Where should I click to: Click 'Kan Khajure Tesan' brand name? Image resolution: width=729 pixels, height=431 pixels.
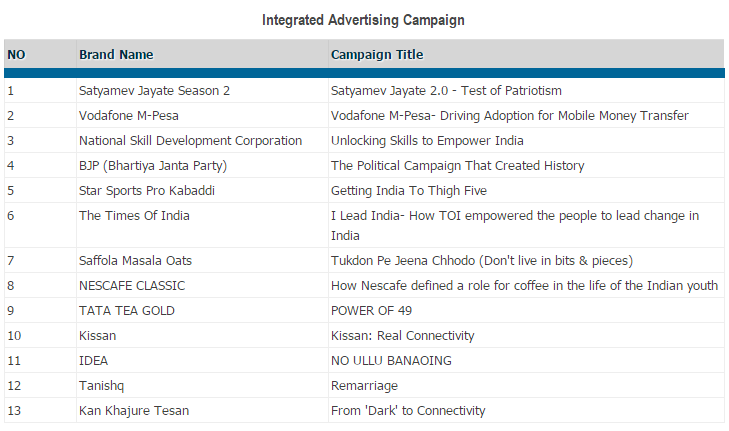pyautogui.click(x=134, y=411)
